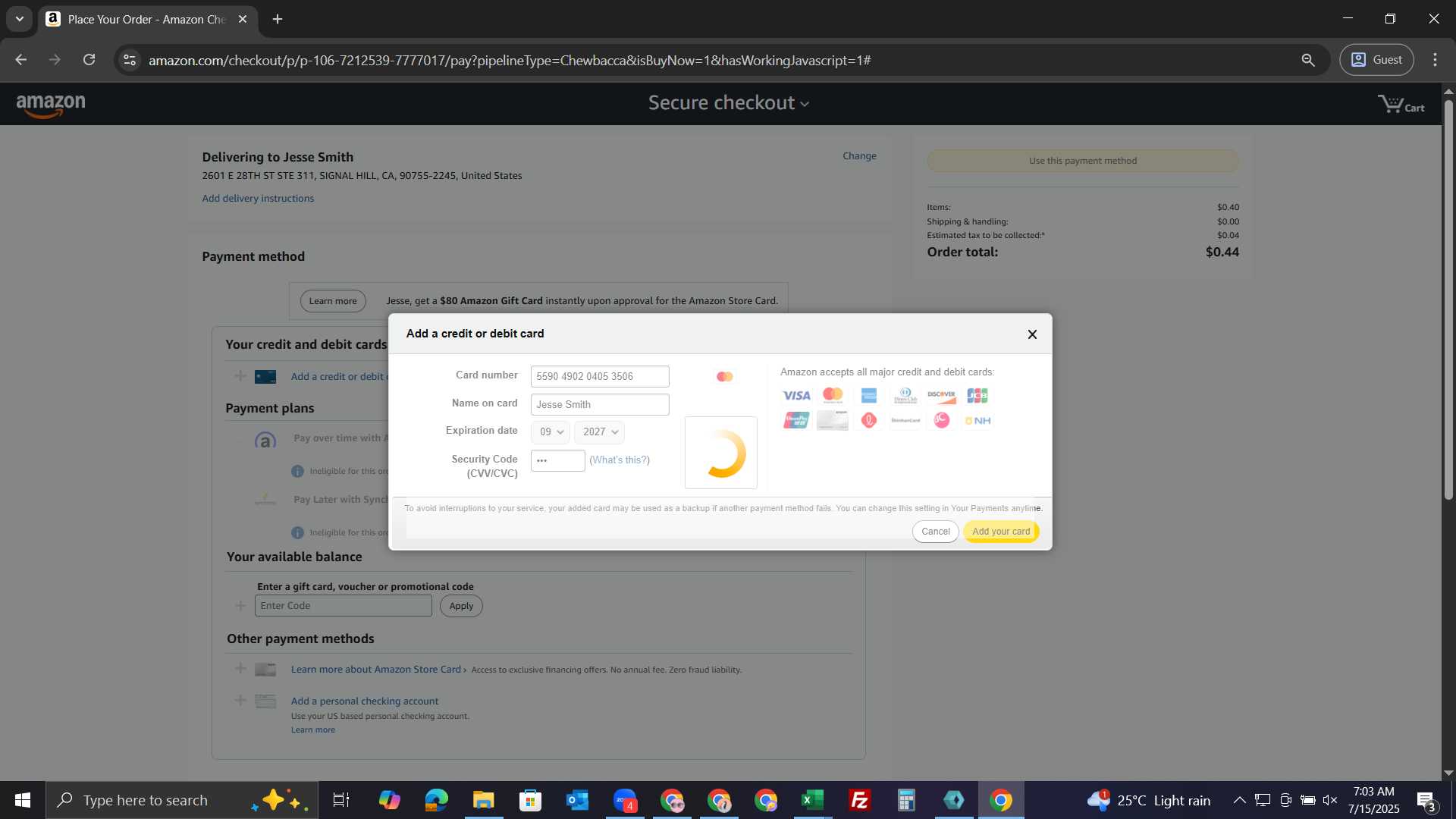This screenshot has width=1456, height=819.
Task: Click Learn more under personal checking account
Action: coord(313,730)
